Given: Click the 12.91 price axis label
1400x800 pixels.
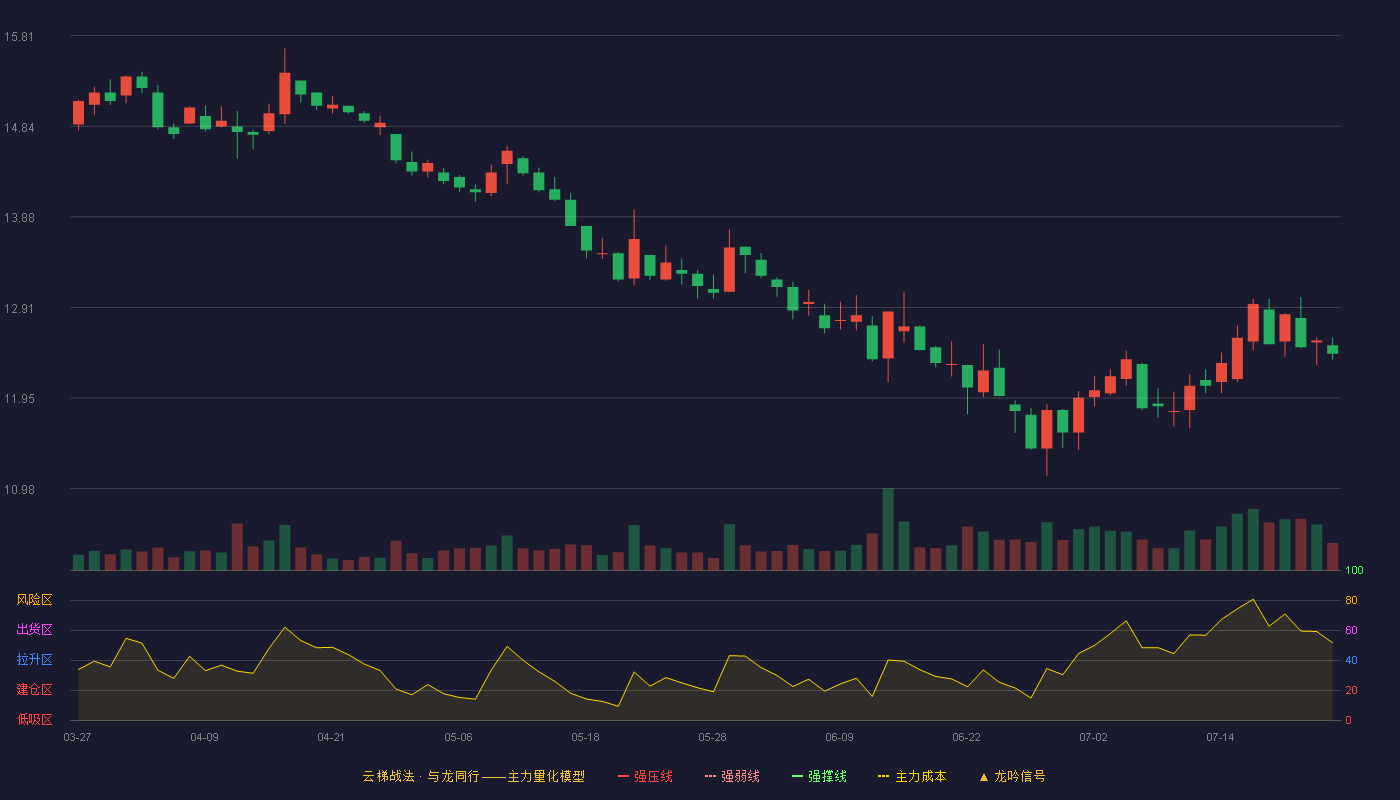Looking at the screenshot, I should pos(18,308).
